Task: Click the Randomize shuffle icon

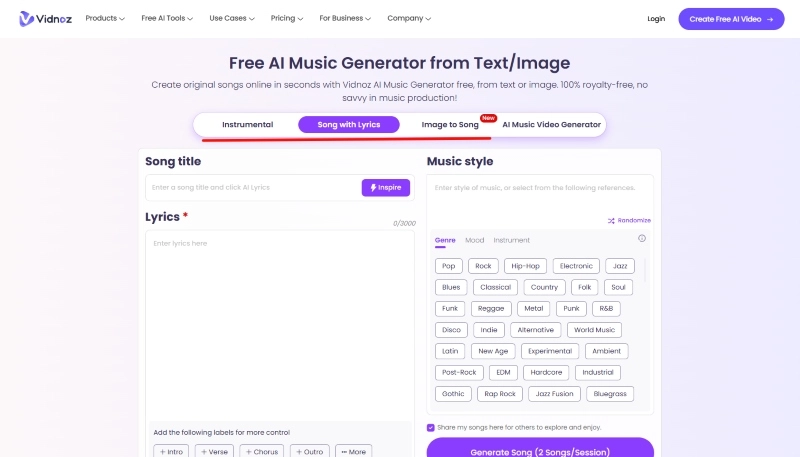Action: [x=611, y=221]
